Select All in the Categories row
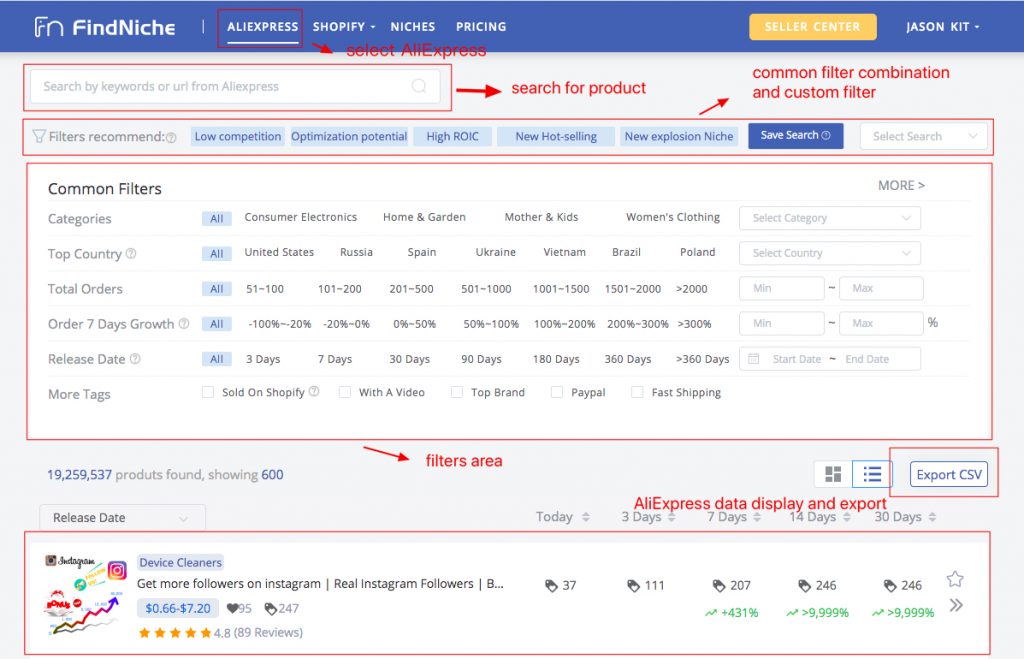The width and height of the screenshot is (1024, 659). (x=217, y=219)
